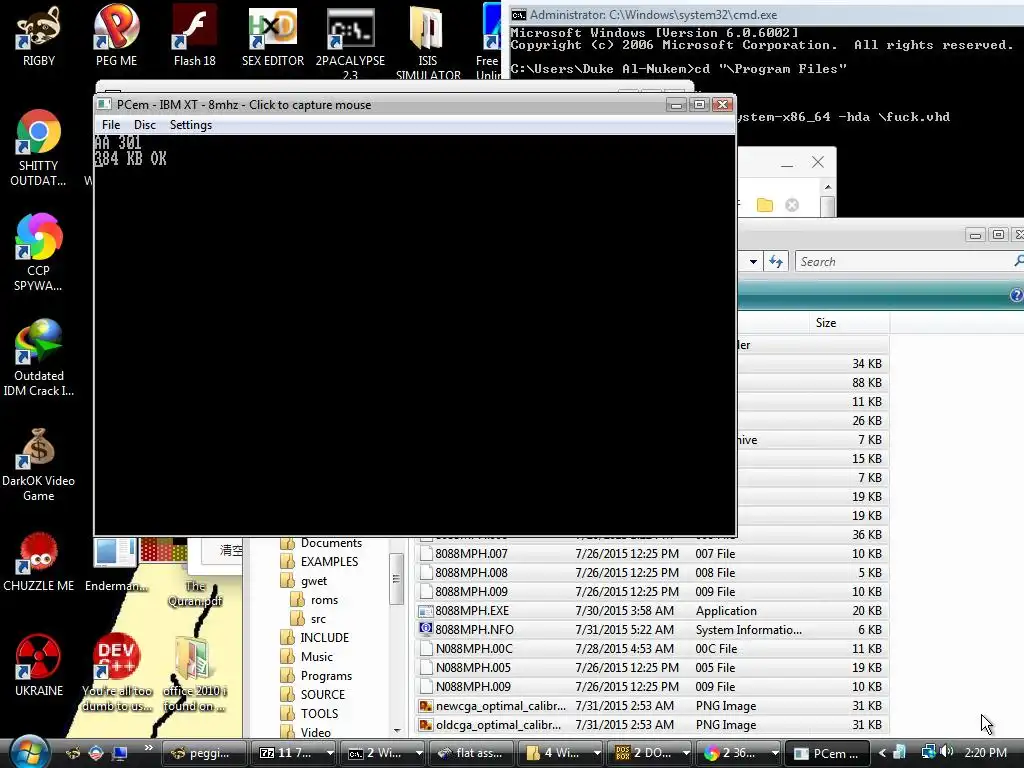Image resolution: width=1024 pixels, height=768 pixels.
Task: Open the DarkOK Video Game icon
Action: click(x=39, y=464)
